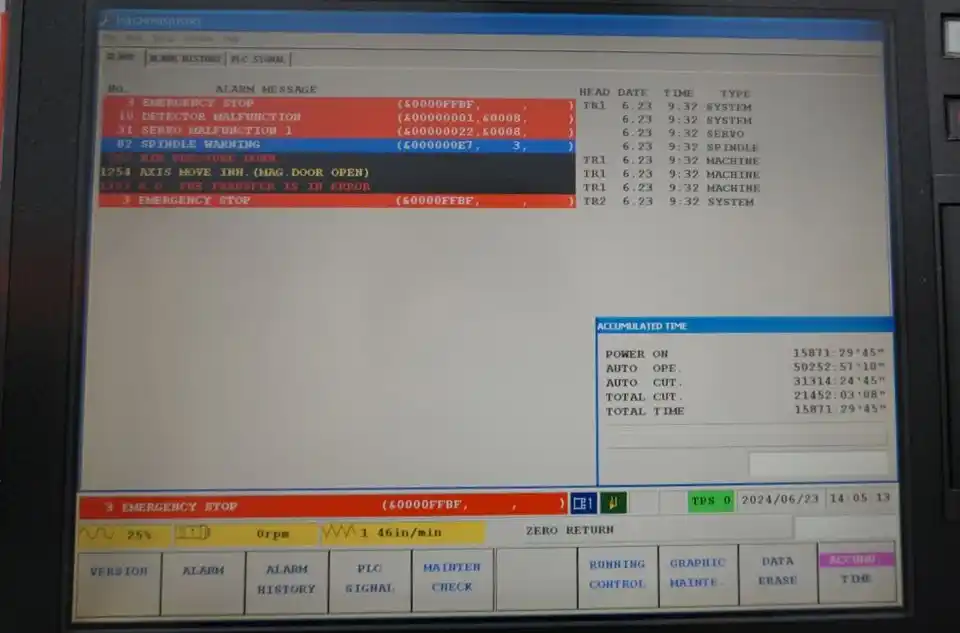This screenshot has height=633, width=960.
Task: Click the green TPS 0 indicator
Action: click(711, 500)
